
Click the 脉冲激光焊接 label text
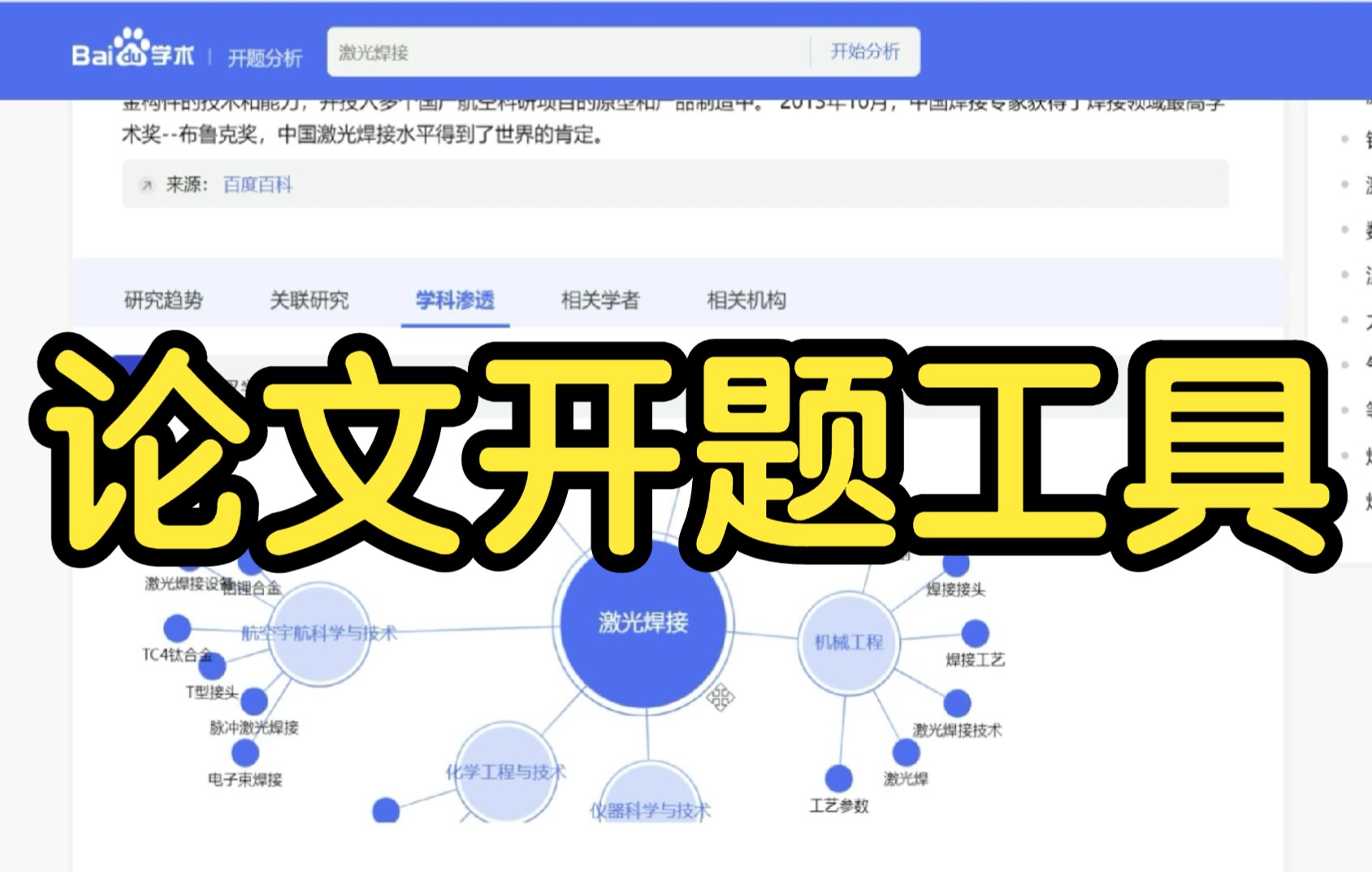tap(254, 727)
